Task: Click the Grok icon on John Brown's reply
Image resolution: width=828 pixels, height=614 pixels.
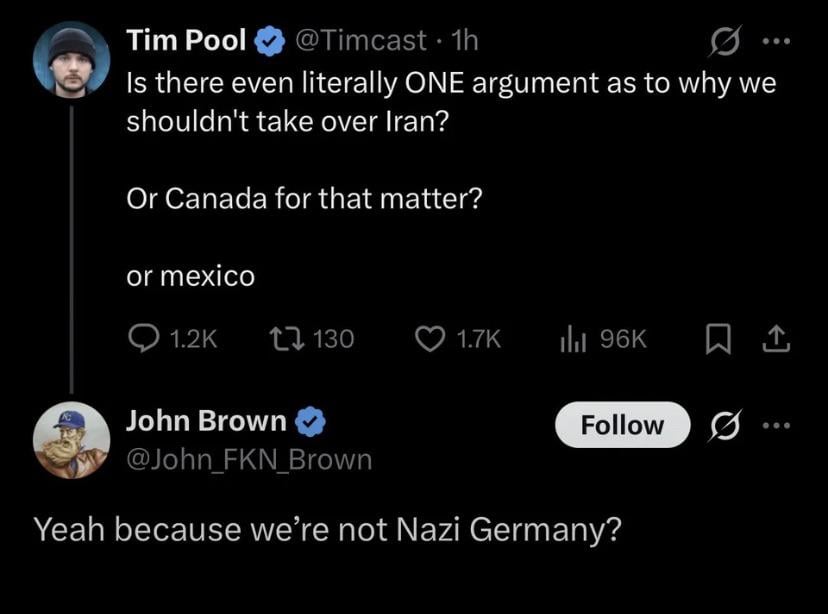Action: coord(722,425)
